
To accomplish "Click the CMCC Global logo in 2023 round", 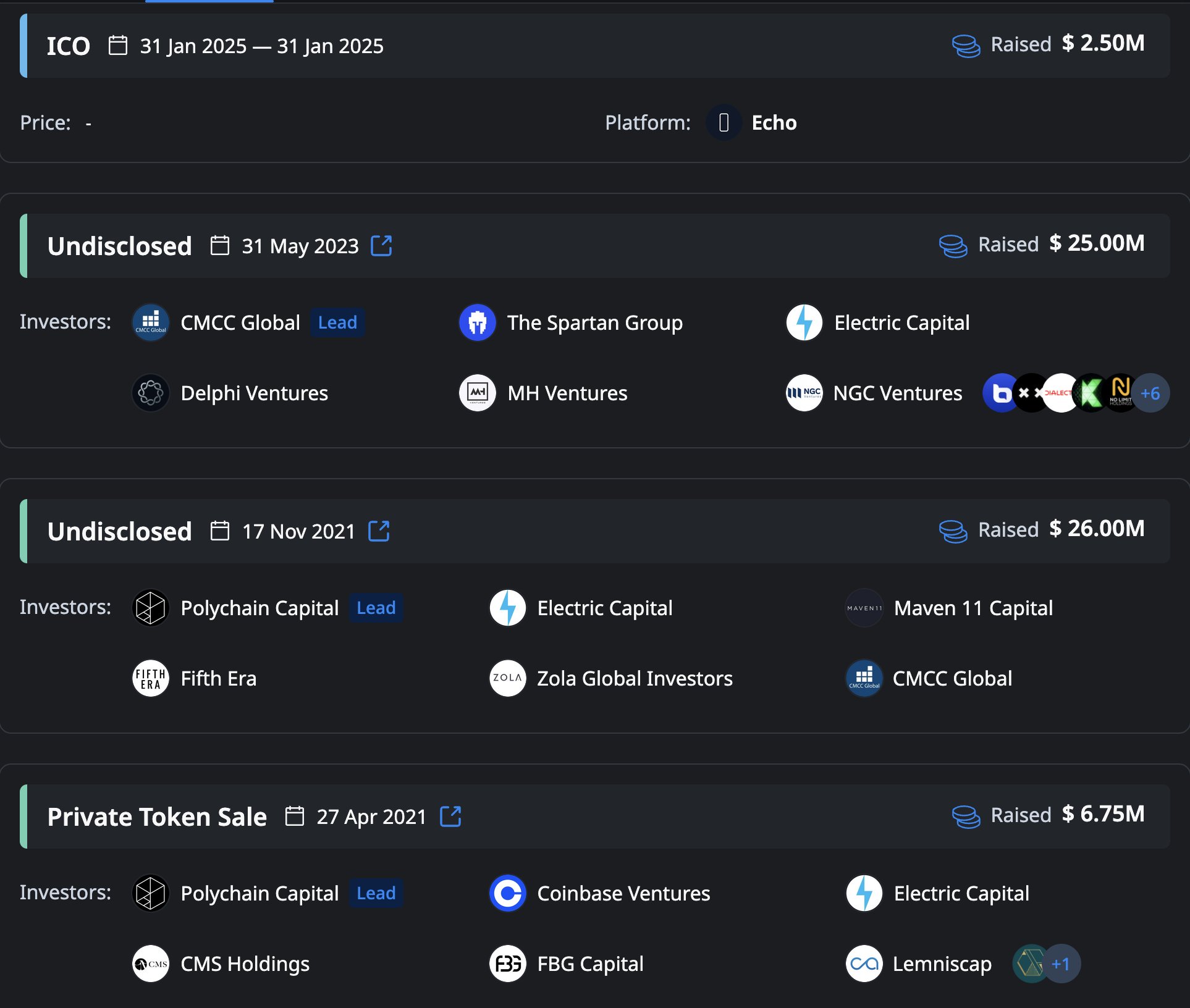I will click(151, 322).
